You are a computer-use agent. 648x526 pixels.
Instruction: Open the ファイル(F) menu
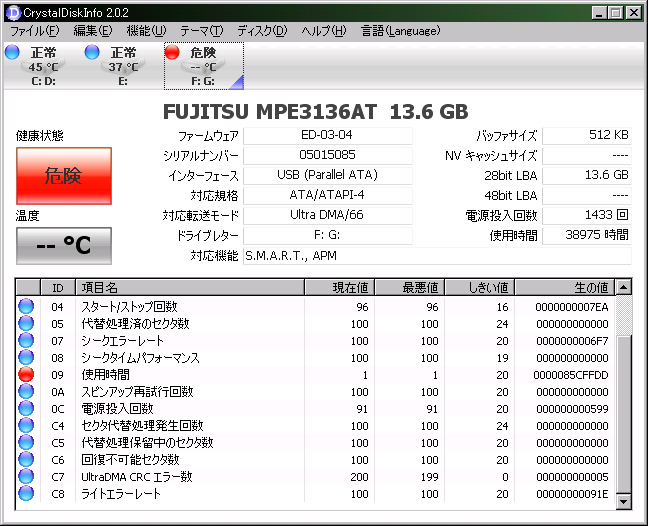coord(35,31)
